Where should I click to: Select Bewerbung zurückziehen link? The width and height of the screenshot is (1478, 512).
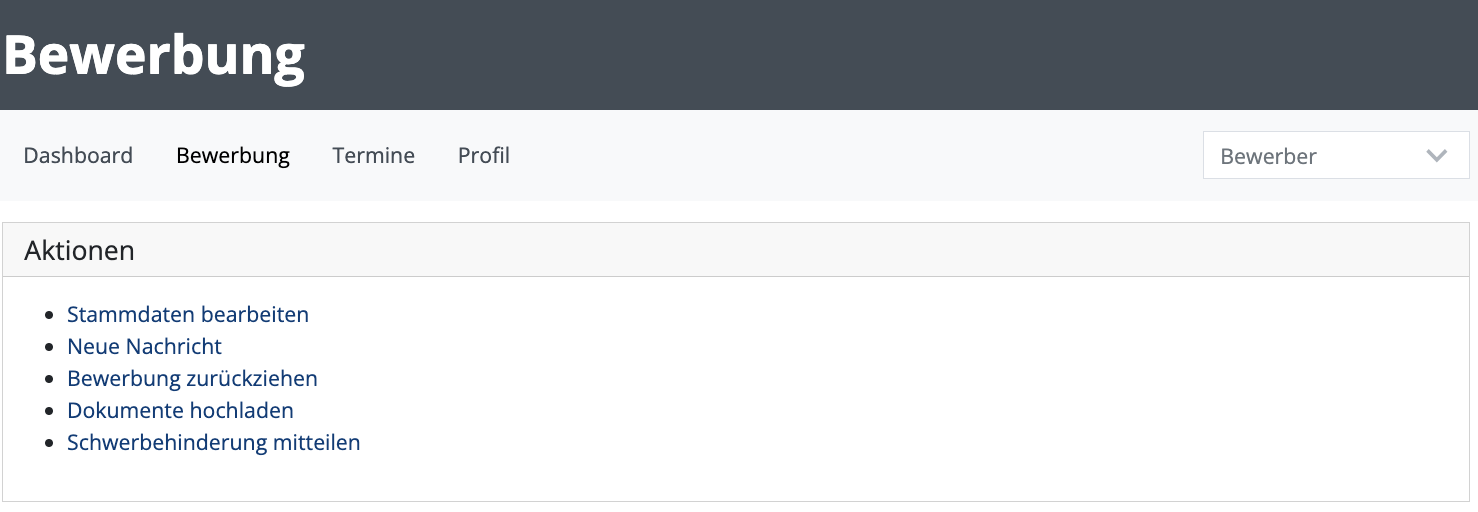pos(192,378)
